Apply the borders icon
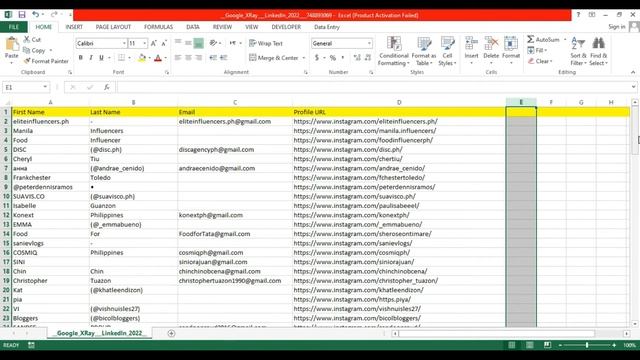The width and height of the screenshot is (640, 360). point(121,58)
